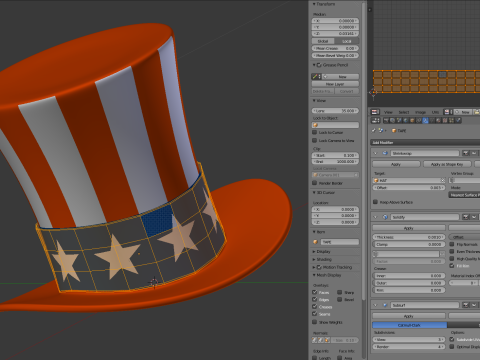Image resolution: width=480 pixels, height=360 pixels.
Task: Click New Layer in Grease Pencil
Action: point(335,84)
